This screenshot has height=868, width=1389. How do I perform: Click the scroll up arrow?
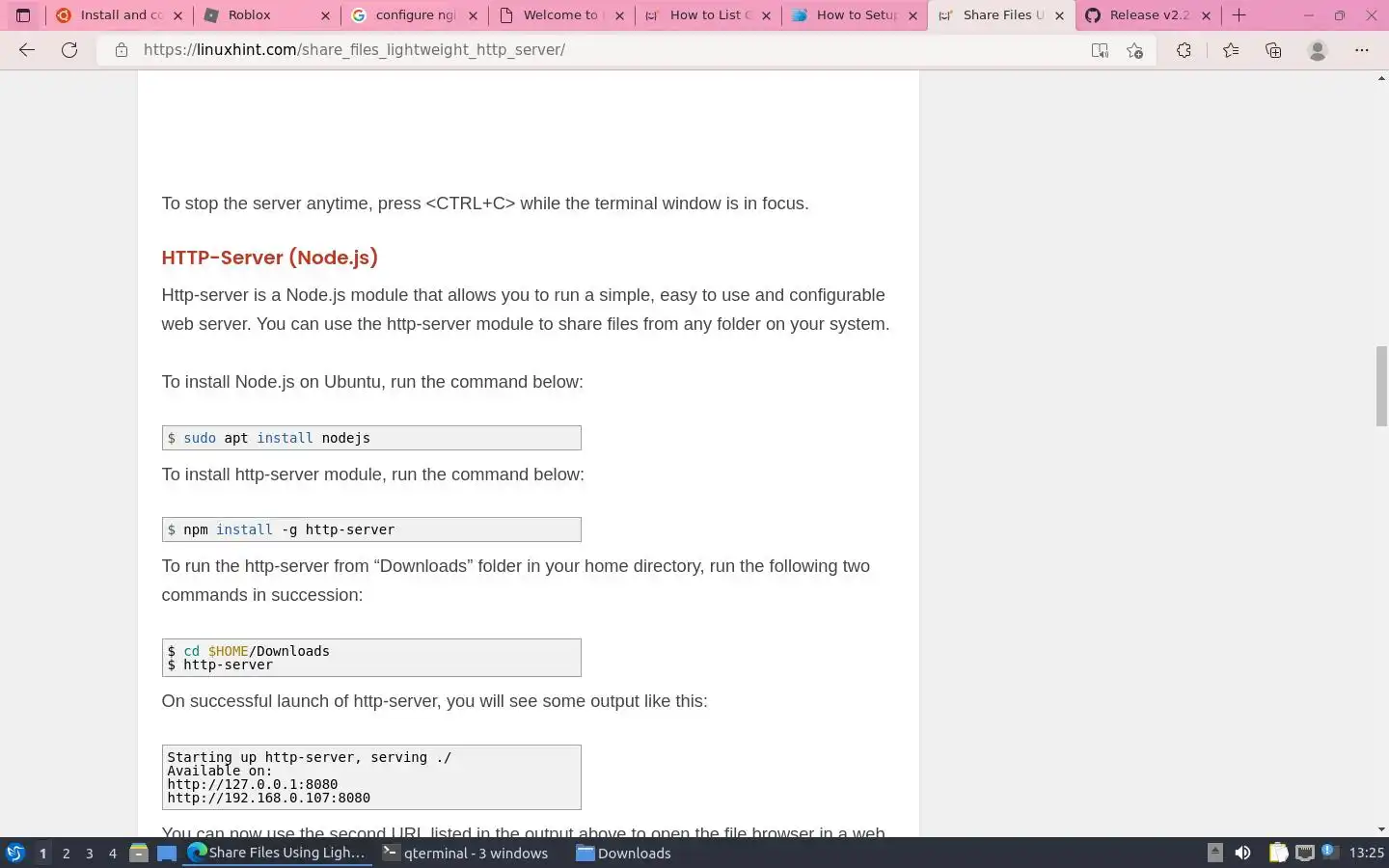point(1381,77)
